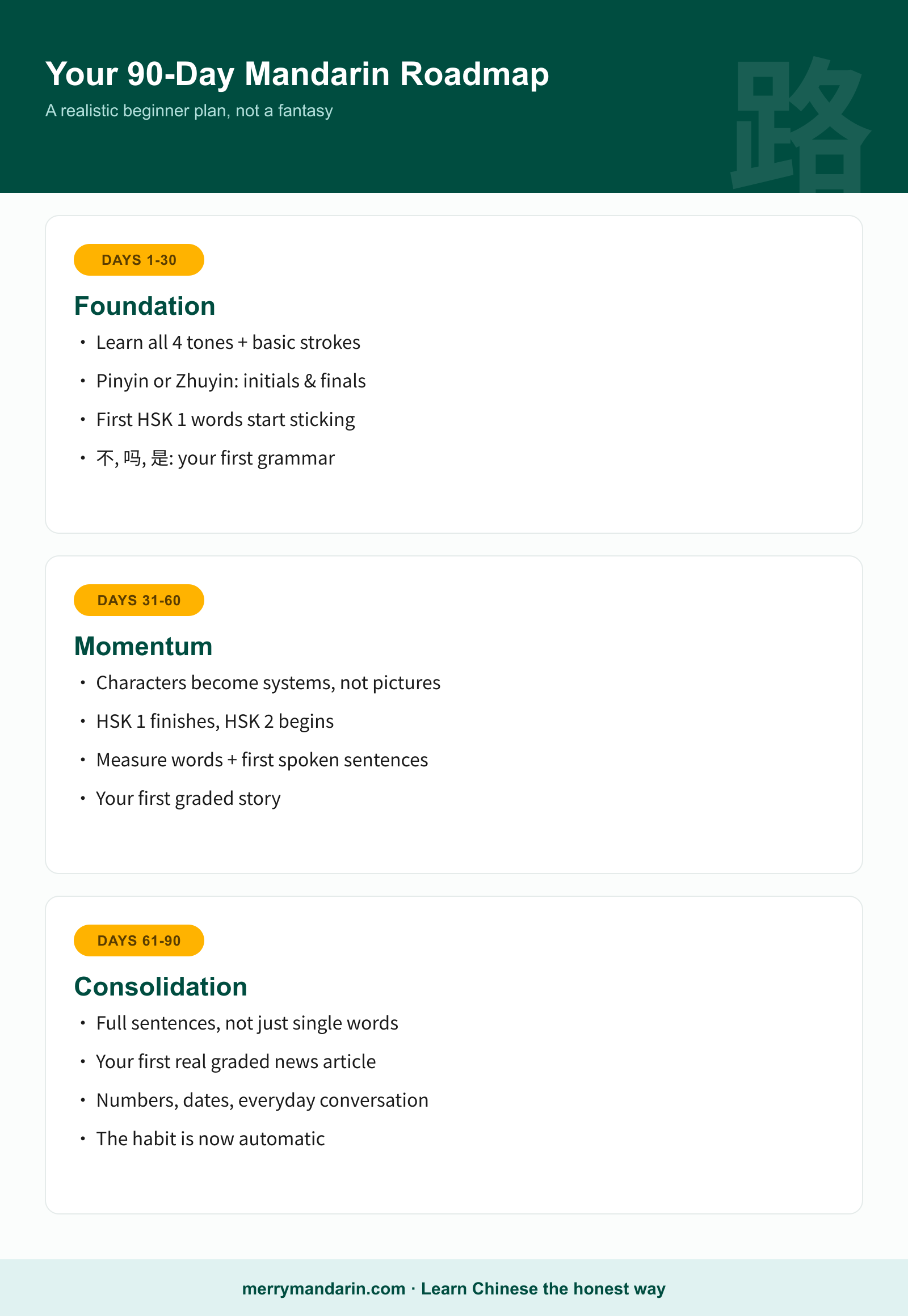Click the 不, 吗, 是 grammar bullet
The height and width of the screenshot is (1316, 908).
[x=215, y=458]
